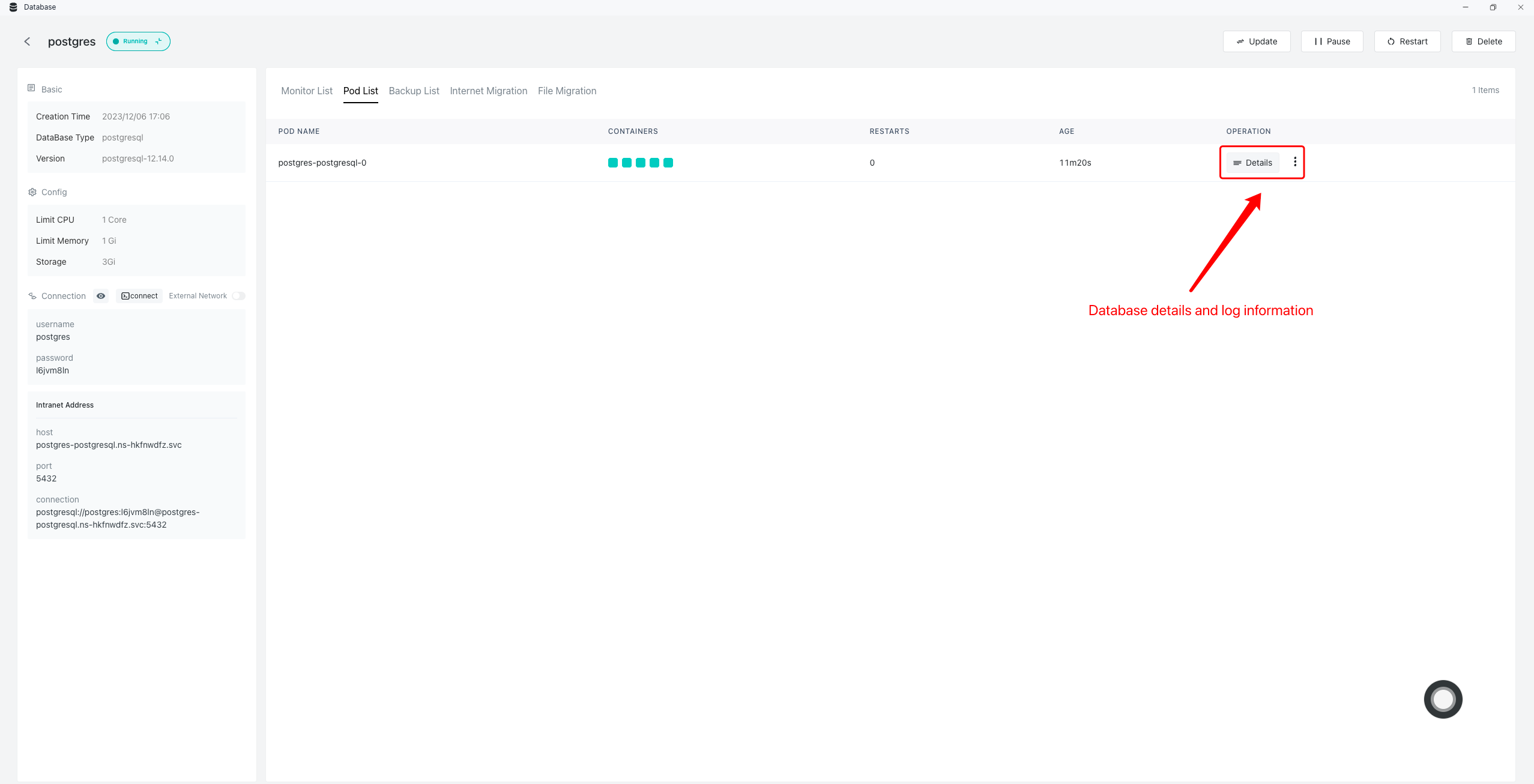Toggle password visibility eye icon

pyautogui.click(x=101, y=296)
